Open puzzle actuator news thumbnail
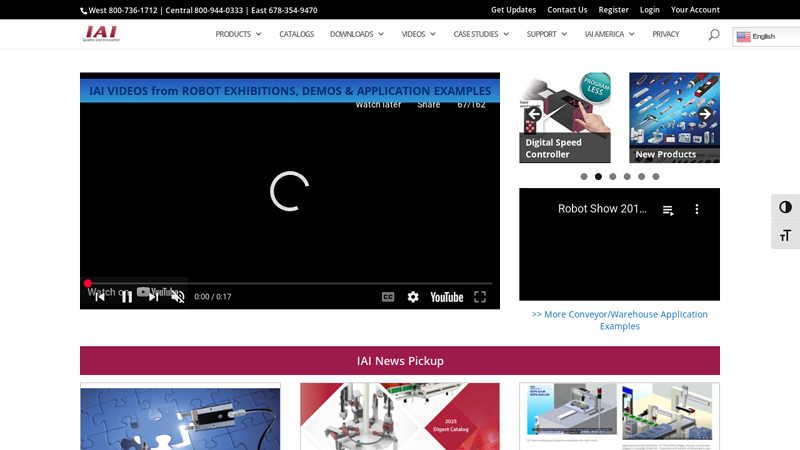 coord(180,417)
